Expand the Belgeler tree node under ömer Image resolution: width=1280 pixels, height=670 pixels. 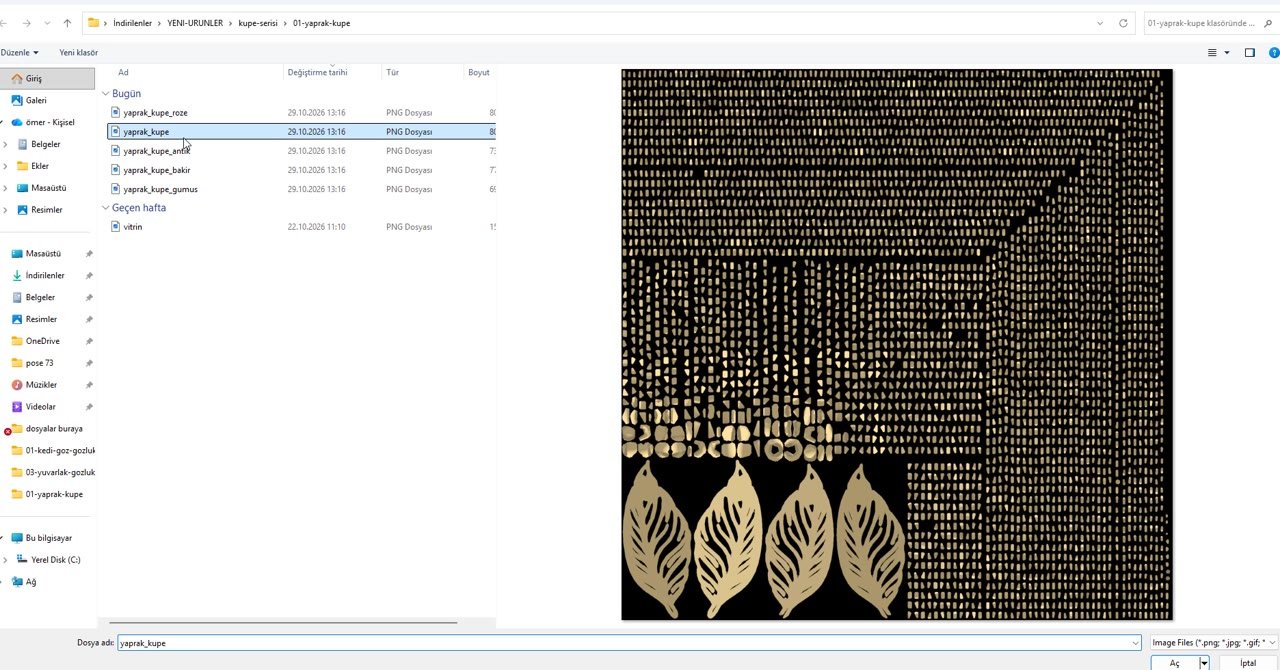(x=6, y=144)
